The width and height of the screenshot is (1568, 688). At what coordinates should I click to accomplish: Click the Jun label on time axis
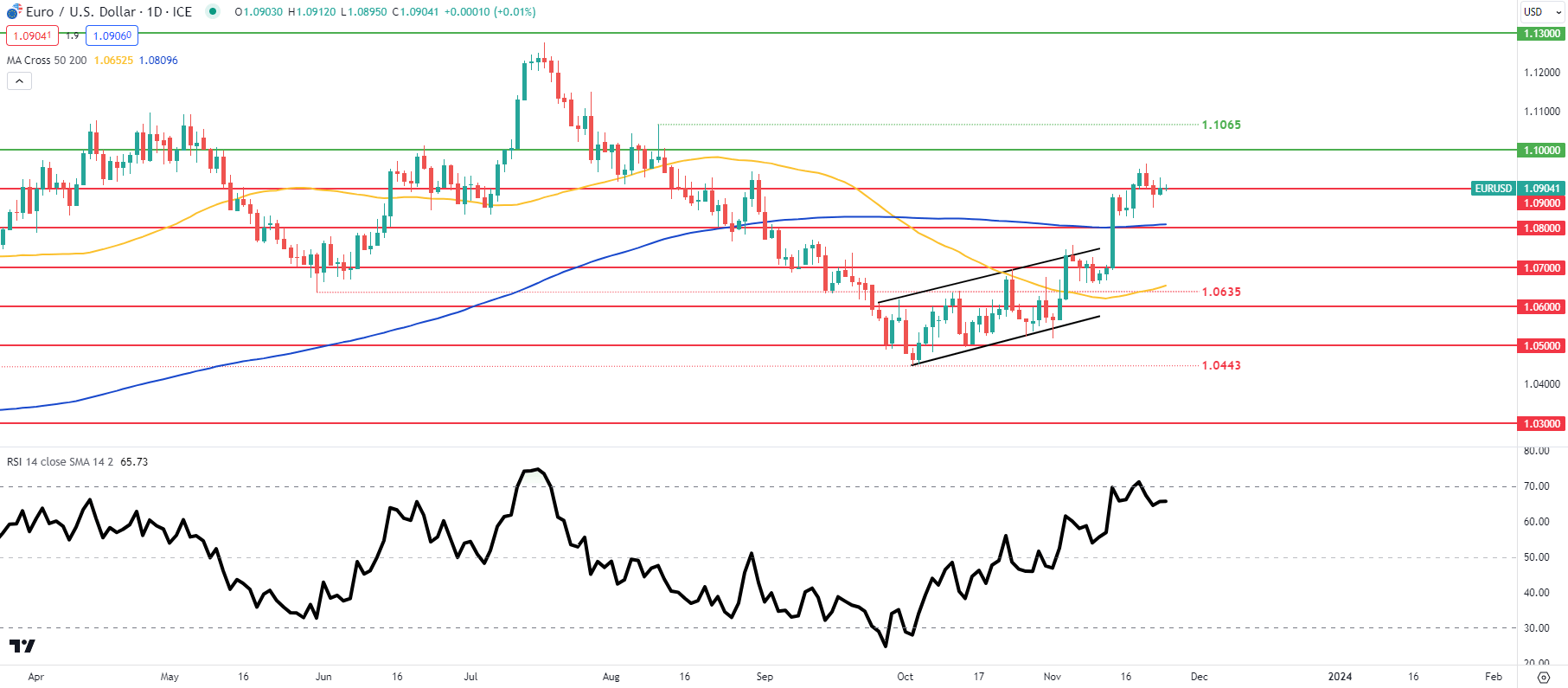[323, 677]
